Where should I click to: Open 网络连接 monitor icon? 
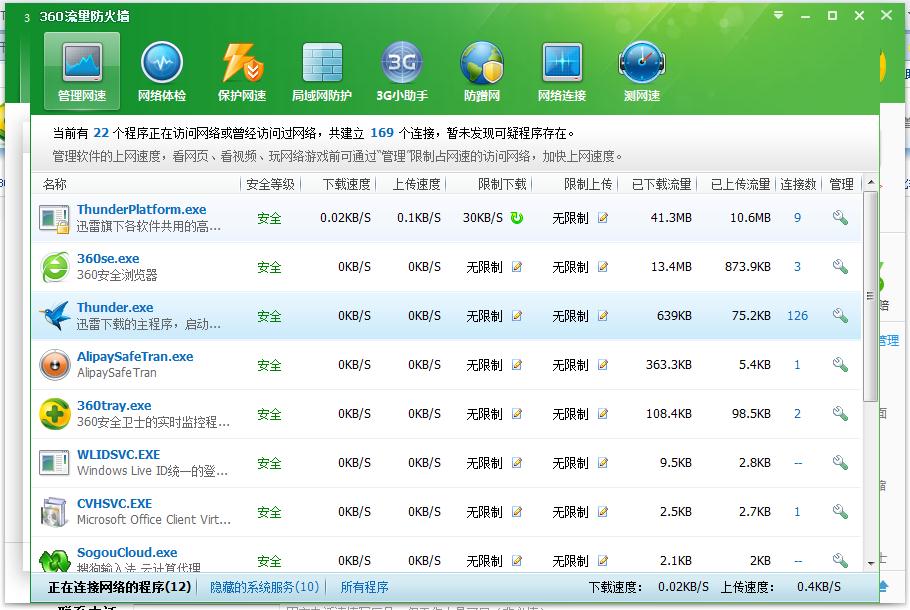(x=562, y=71)
